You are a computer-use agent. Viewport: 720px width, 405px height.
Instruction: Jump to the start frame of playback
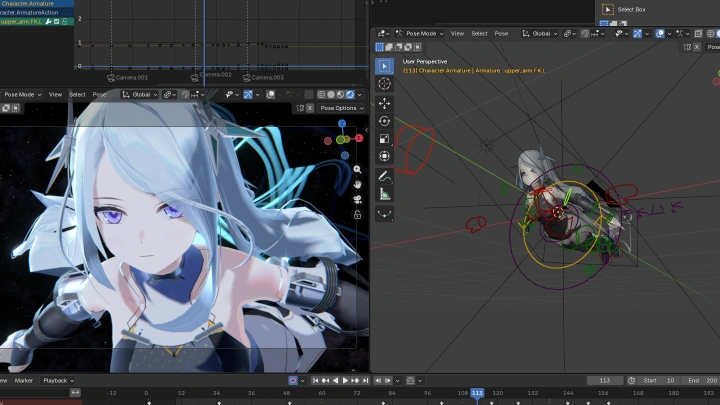click(315, 381)
